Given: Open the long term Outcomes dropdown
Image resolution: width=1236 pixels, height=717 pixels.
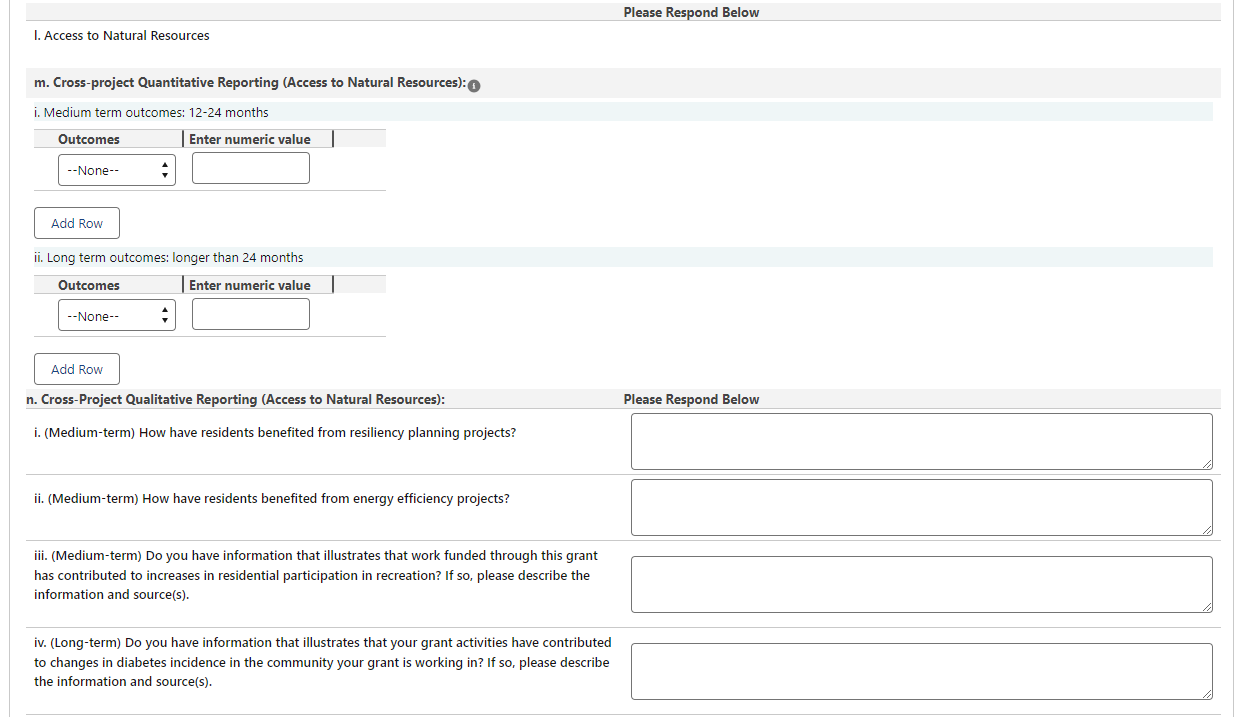Looking at the screenshot, I should pos(117,316).
